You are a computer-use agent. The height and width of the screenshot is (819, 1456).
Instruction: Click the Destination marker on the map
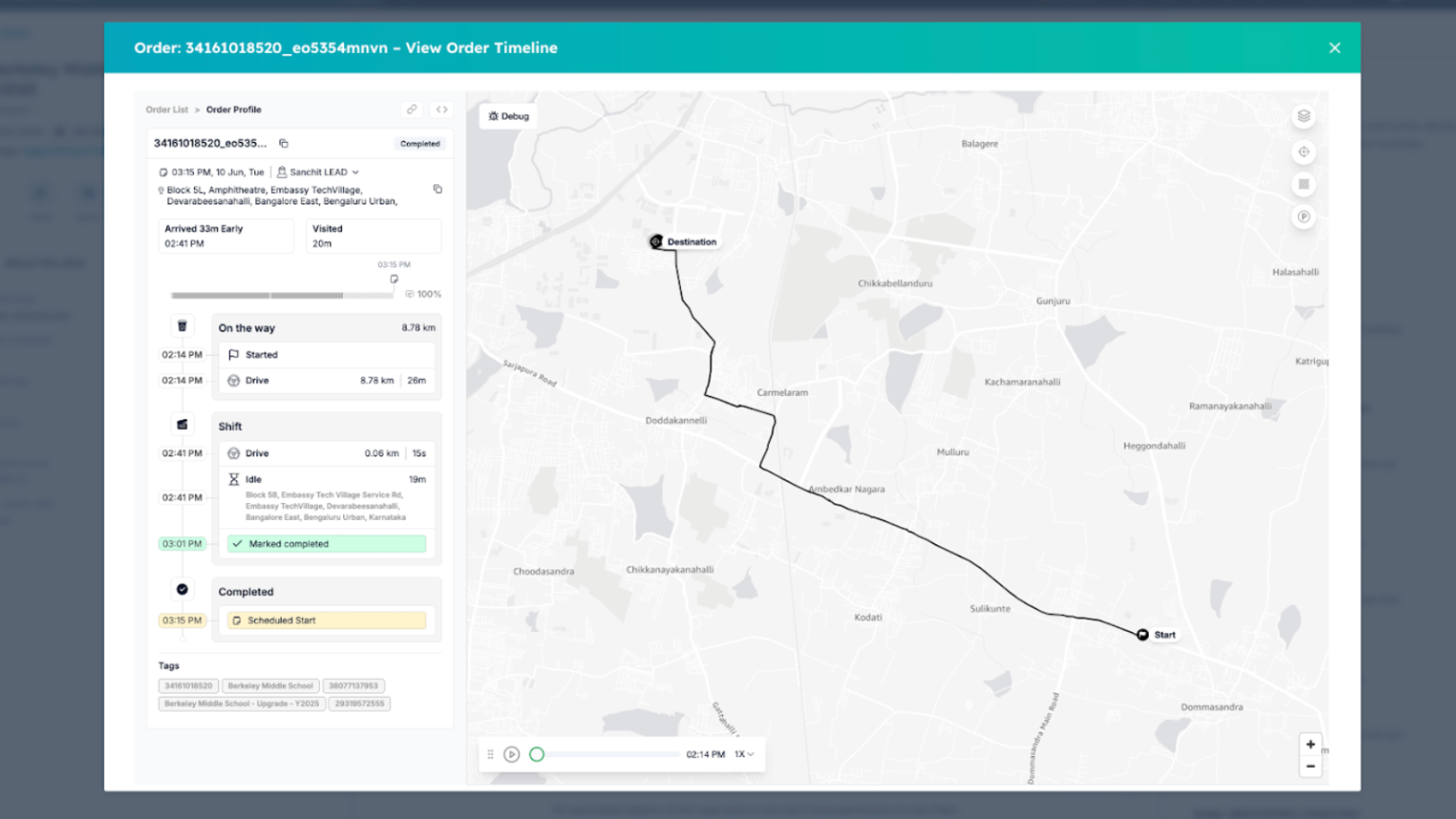[657, 242]
